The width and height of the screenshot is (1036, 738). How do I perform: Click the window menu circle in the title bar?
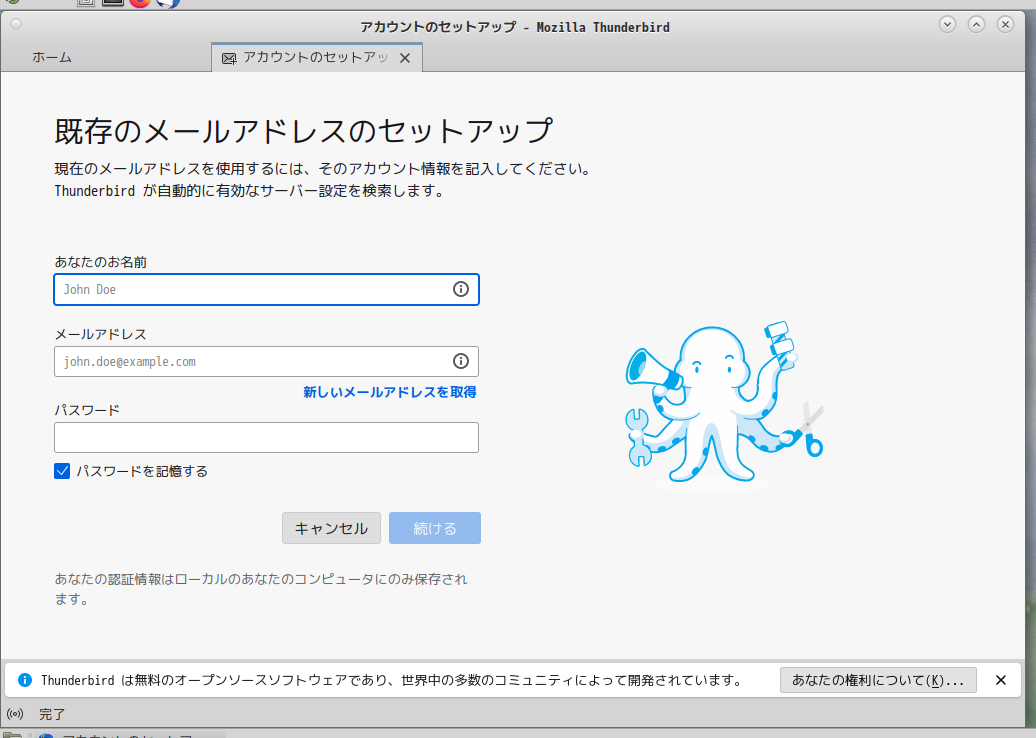coord(16,24)
